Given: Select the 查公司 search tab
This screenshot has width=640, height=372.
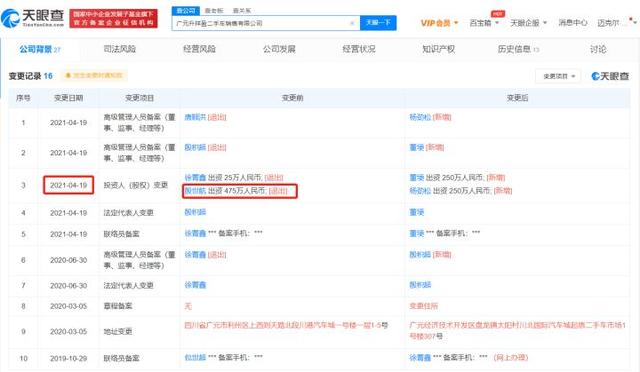Looking at the screenshot, I should pos(186,11).
